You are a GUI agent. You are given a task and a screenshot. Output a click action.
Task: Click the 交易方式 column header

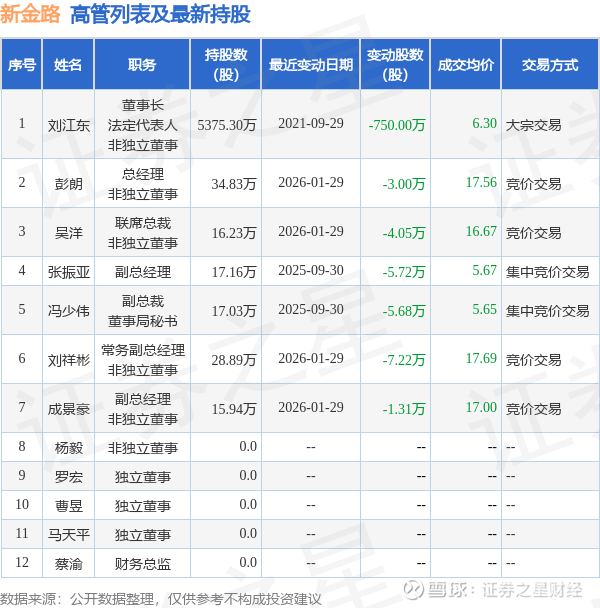pos(550,65)
